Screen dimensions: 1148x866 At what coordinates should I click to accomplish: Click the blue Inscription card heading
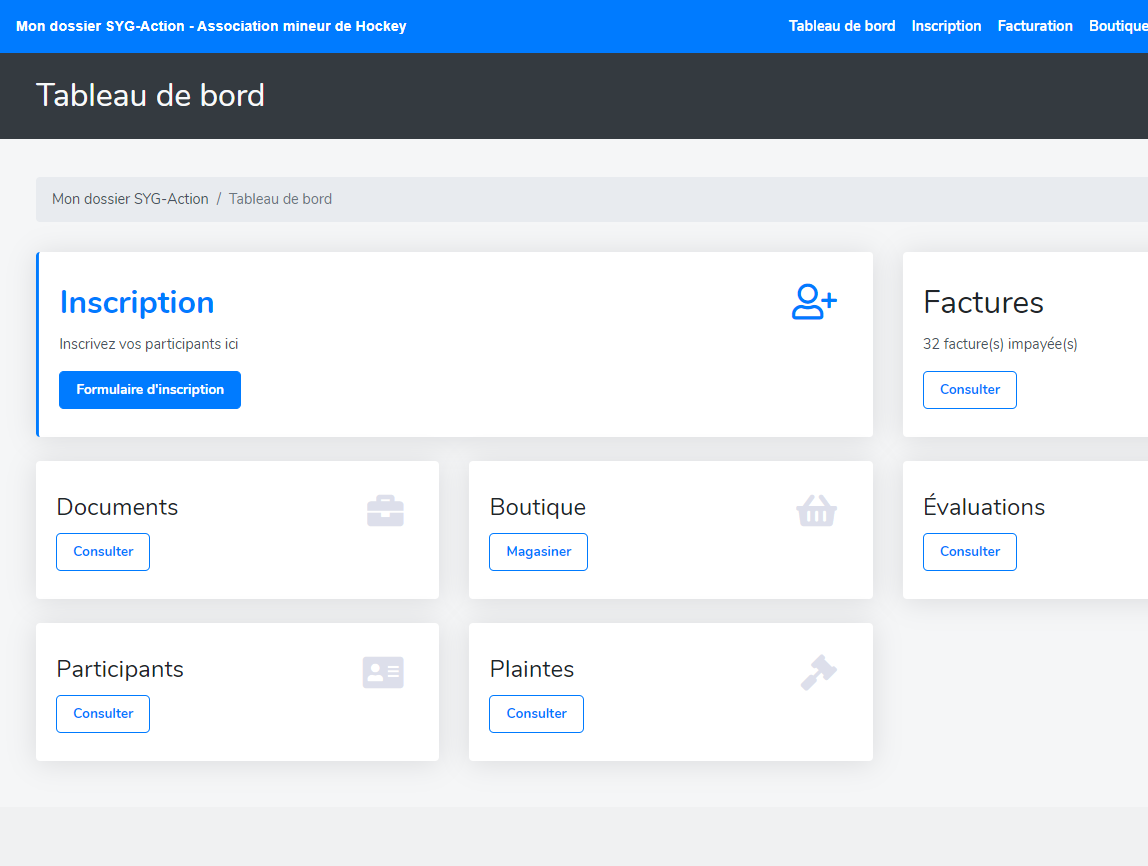point(137,302)
